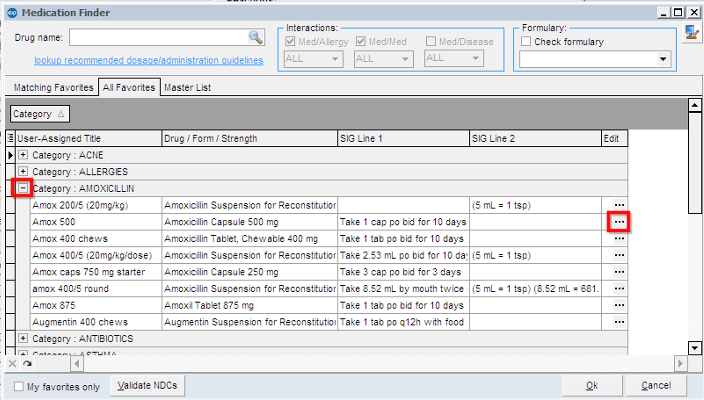The width and height of the screenshot is (704, 400).
Task: Click the user monitor icon beside Formulary
Action: (691, 33)
